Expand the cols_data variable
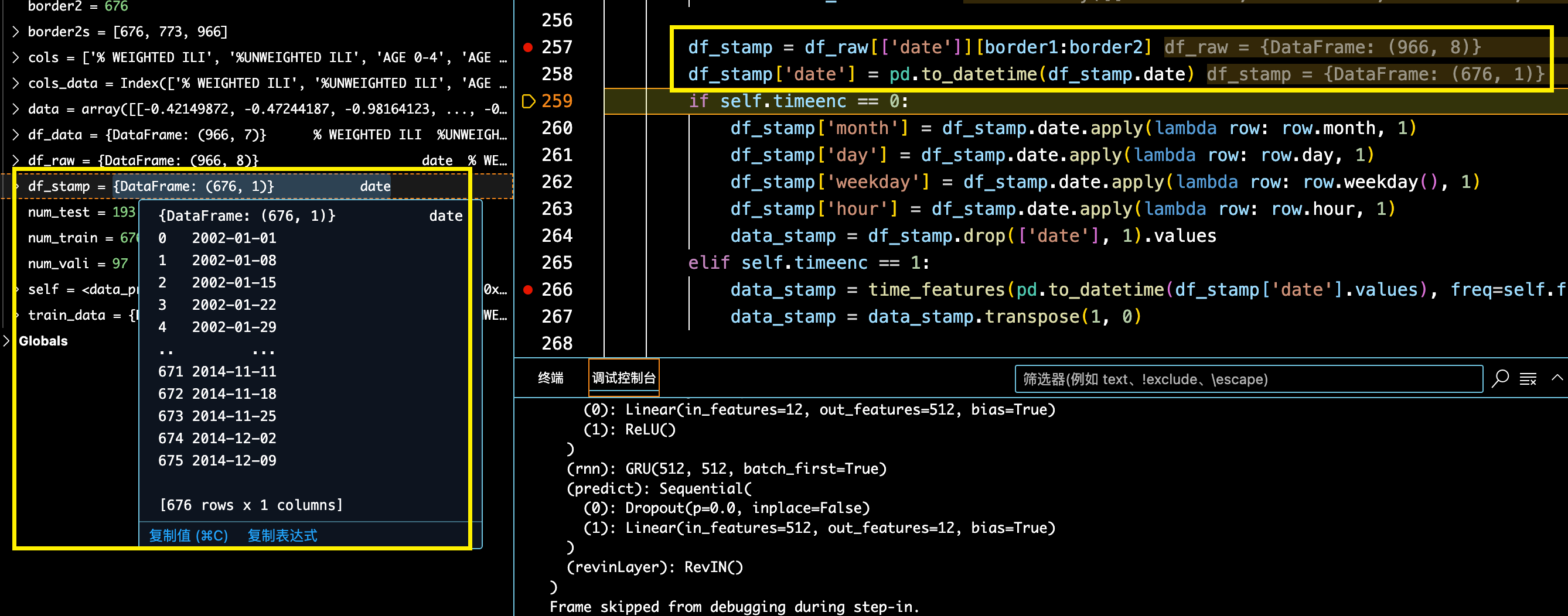This screenshot has width=1568, height=616. pyautogui.click(x=15, y=83)
